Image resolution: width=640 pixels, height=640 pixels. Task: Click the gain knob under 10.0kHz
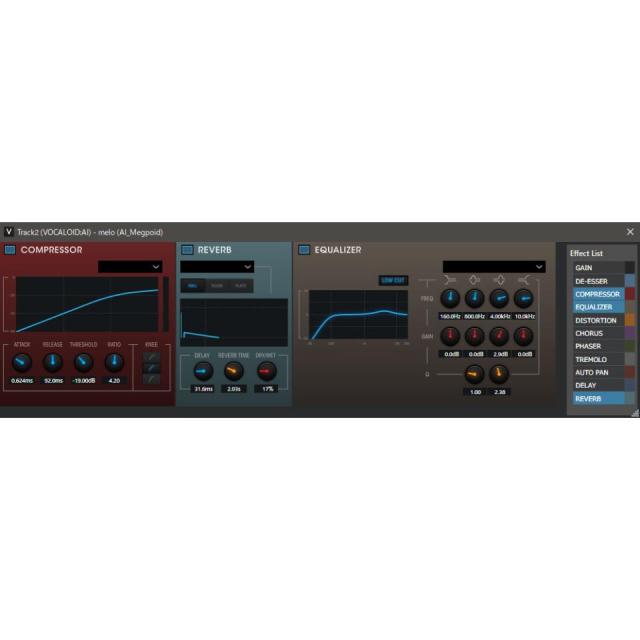pyautogui.click(x=523, y=336)
